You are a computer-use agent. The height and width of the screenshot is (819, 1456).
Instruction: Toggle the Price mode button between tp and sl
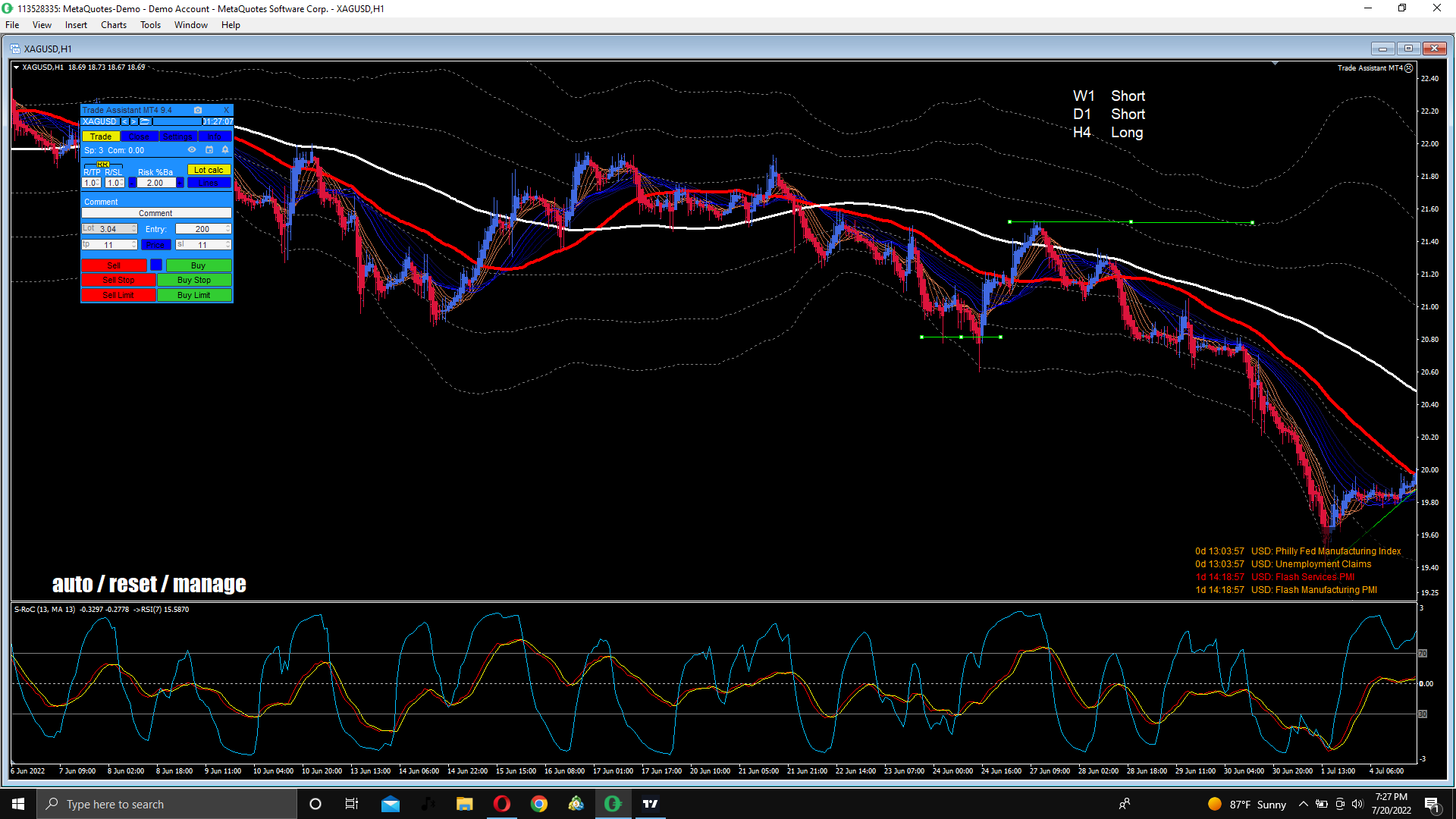155,245
